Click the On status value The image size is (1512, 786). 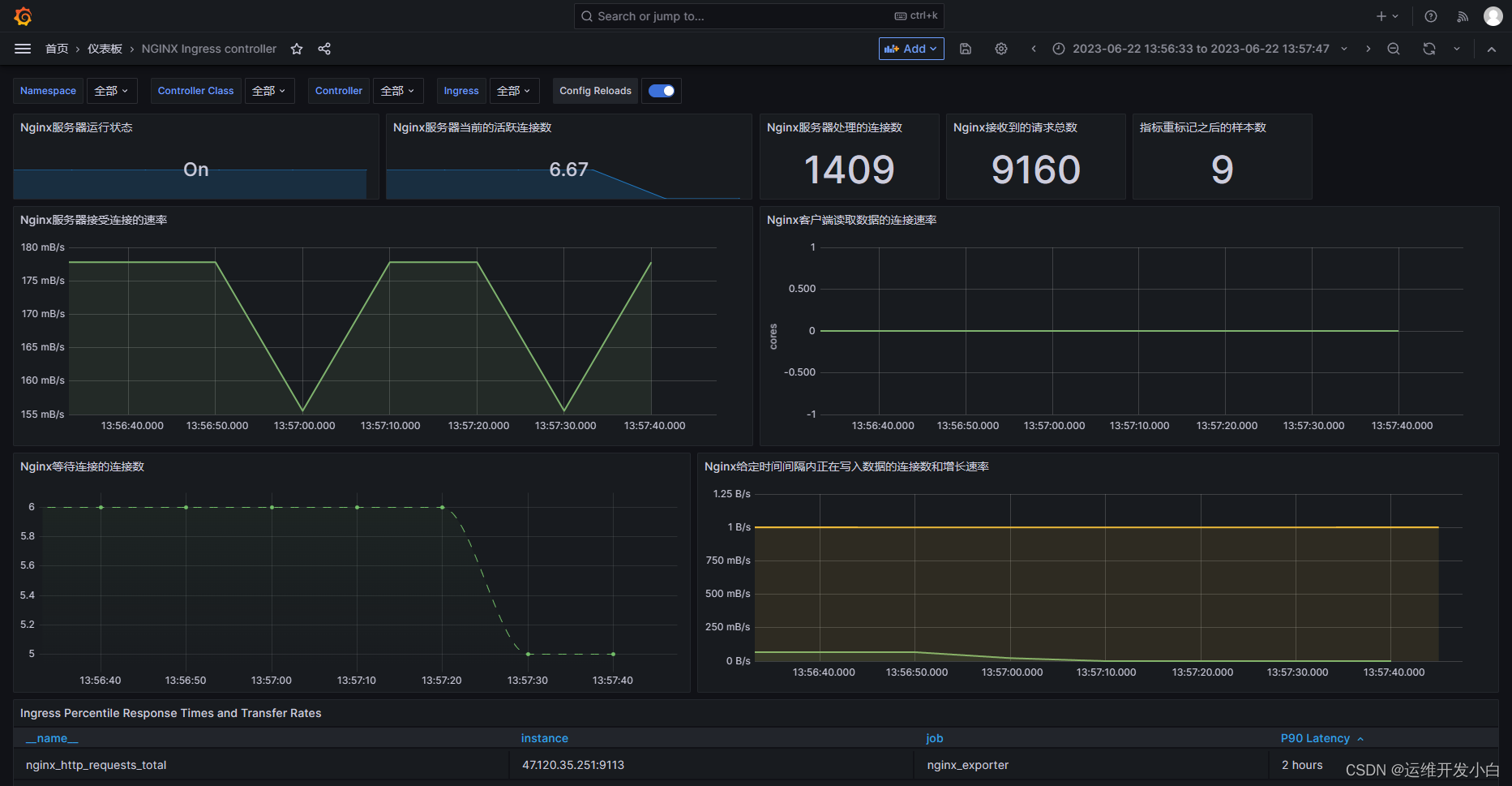[x=196, y=170]
